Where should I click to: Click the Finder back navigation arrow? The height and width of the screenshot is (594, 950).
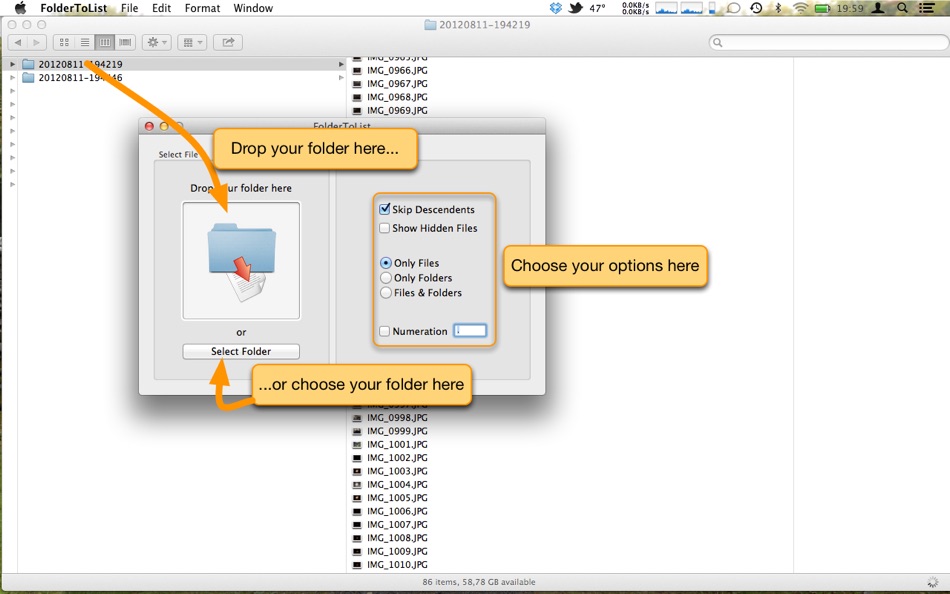pyautogui.click(x=18, y=42)
